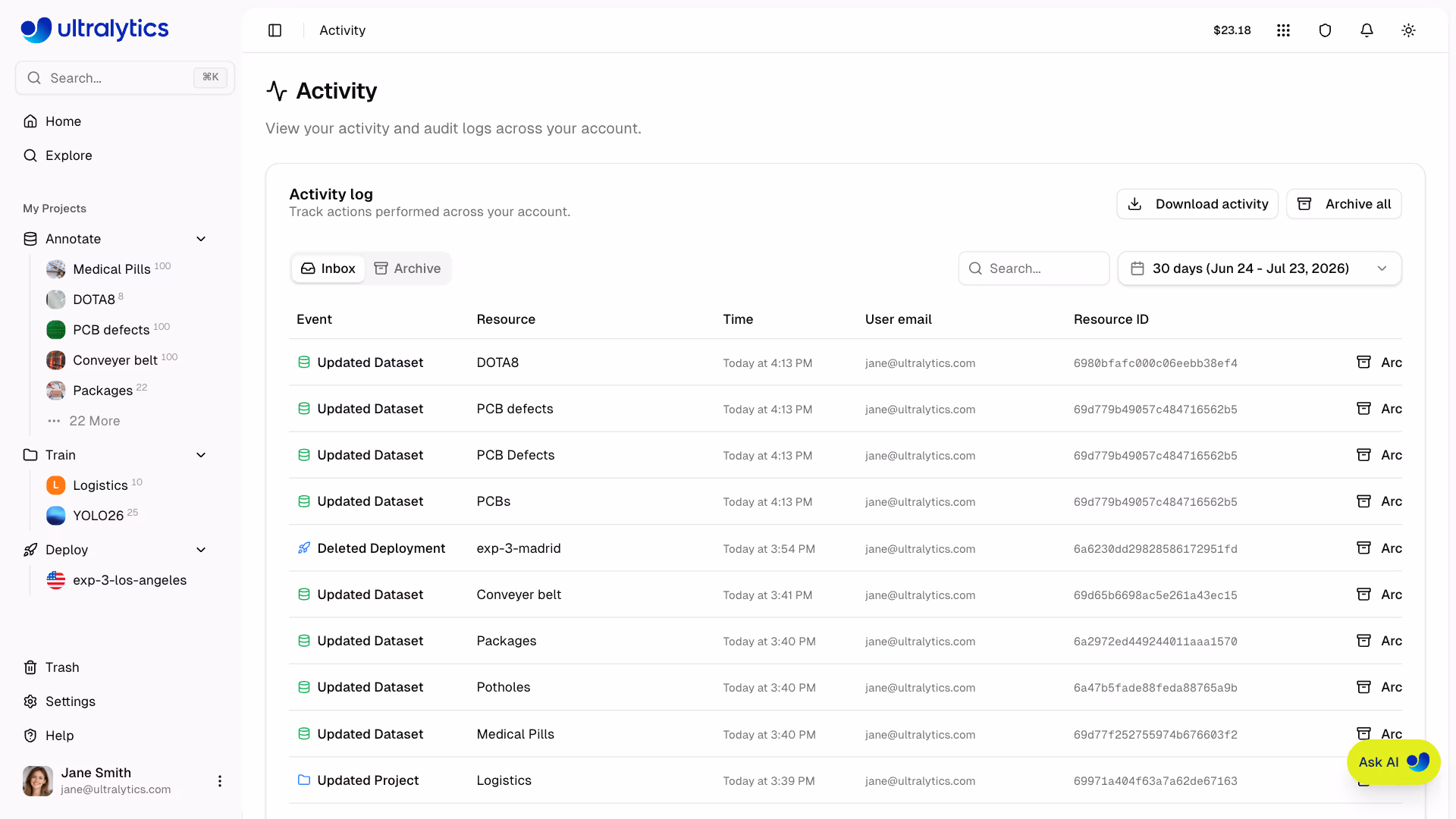The width and height of the screenshot is (1456, 819).
Task: Open Medical Pills dataset in sidebar
Action: tap(111, 269)
